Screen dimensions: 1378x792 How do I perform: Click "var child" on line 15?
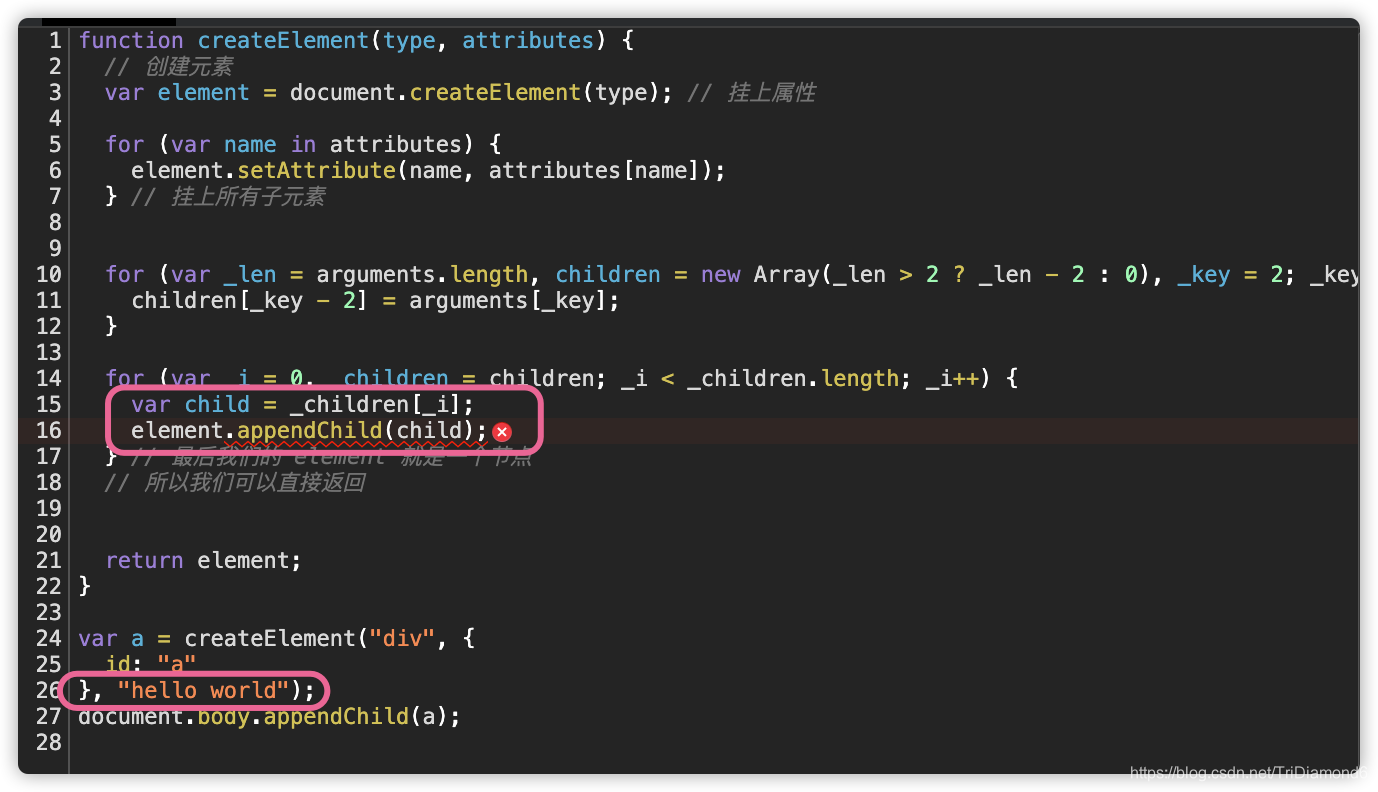click(x=190, y=404)
